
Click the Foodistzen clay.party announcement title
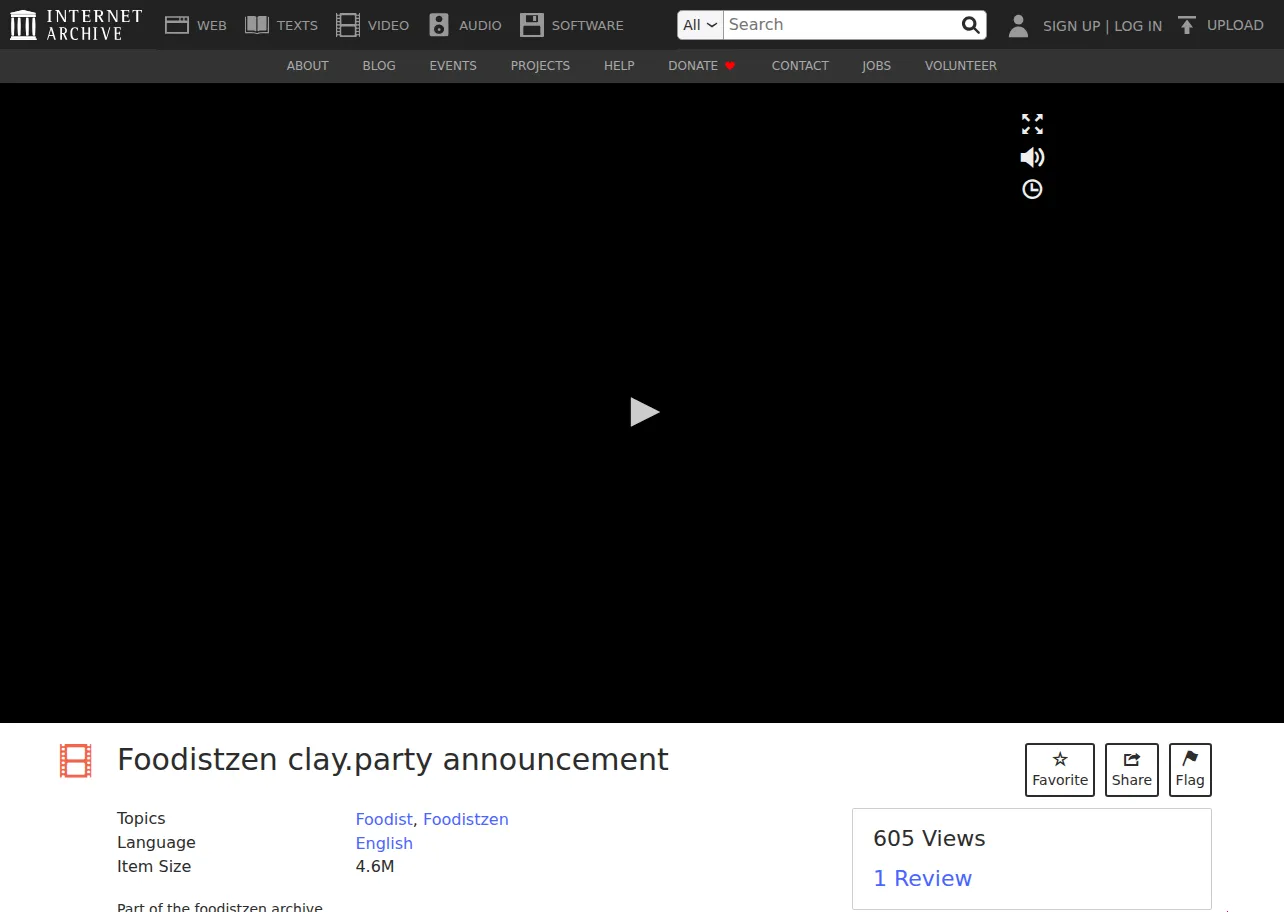[393, 760]
